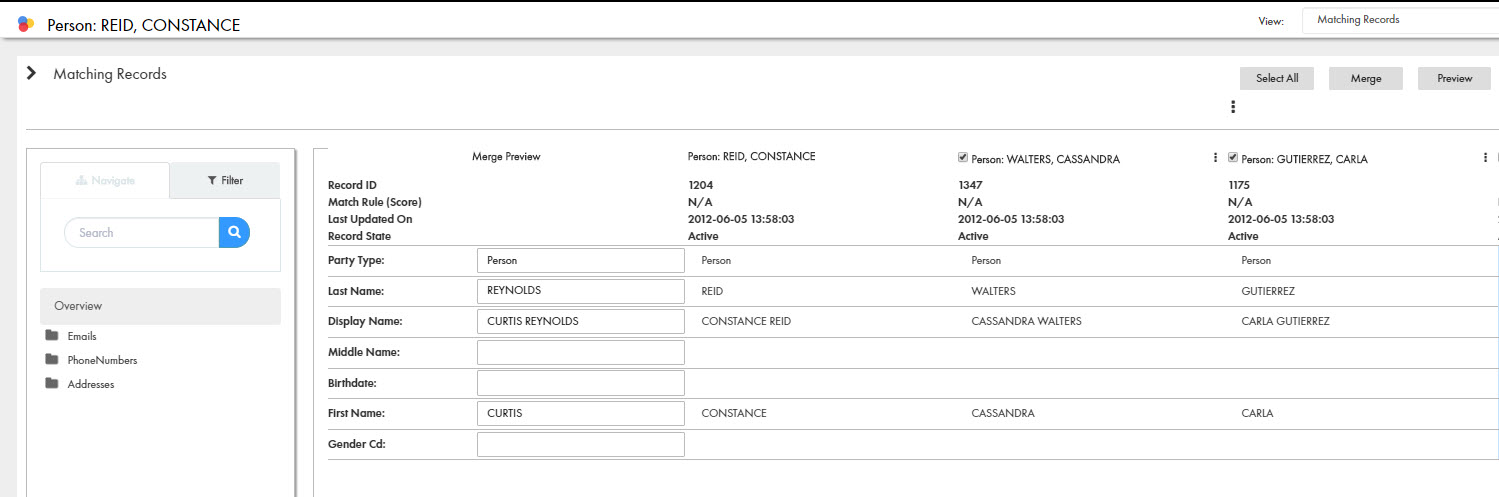Click the magnifier search button
This screenshot has width=1499, height=497.
[x=234, y=232]
